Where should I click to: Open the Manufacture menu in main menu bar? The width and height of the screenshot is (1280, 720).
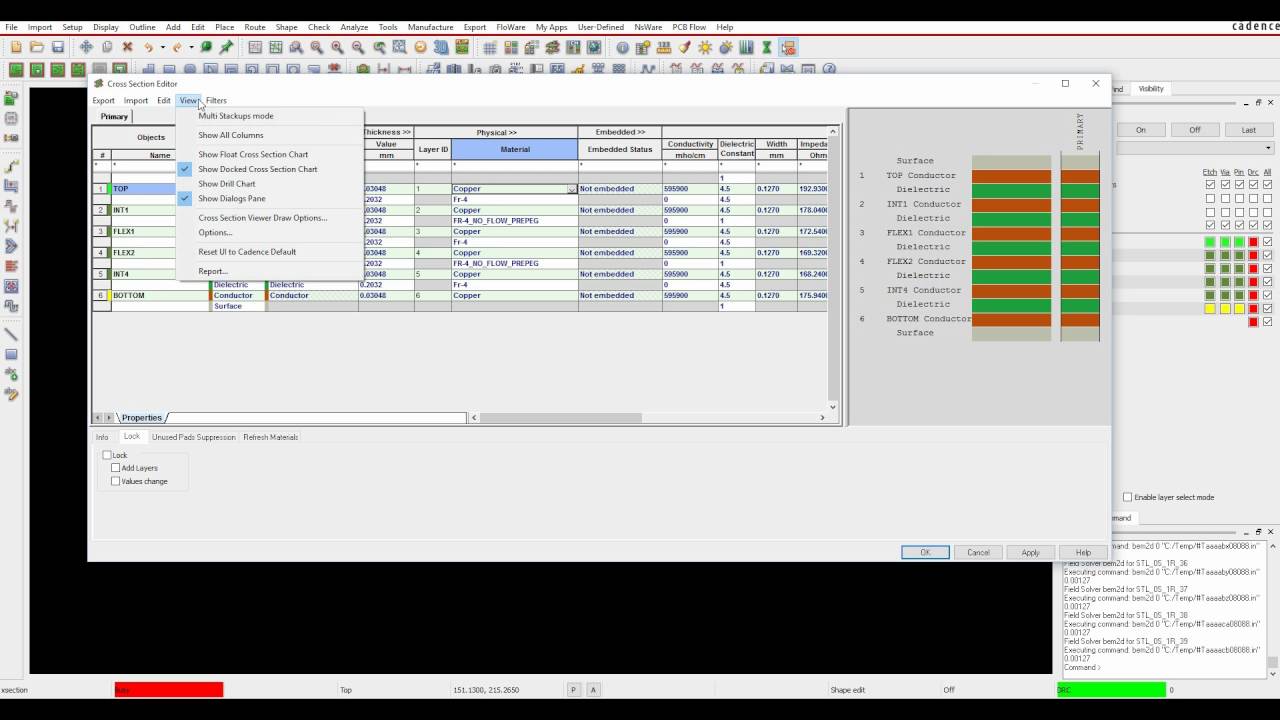431,27
